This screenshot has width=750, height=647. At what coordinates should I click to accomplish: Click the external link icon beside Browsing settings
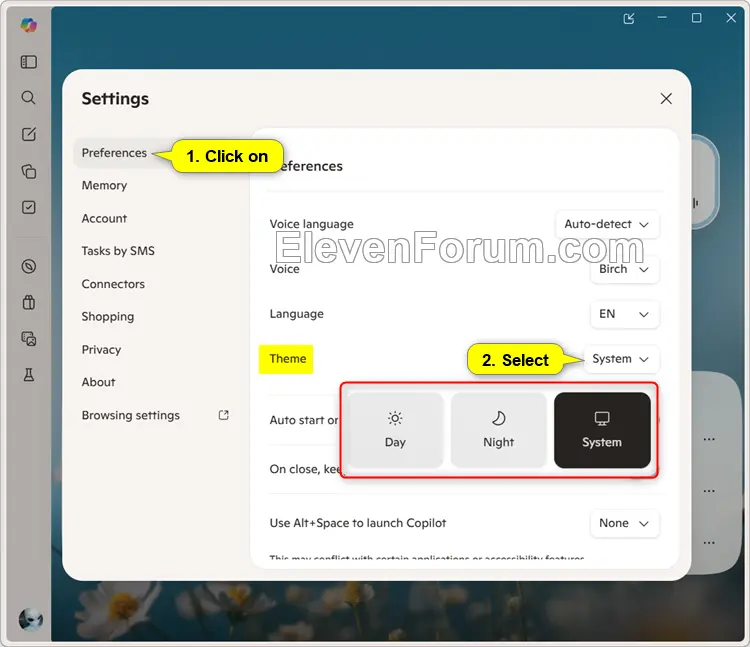223,415
